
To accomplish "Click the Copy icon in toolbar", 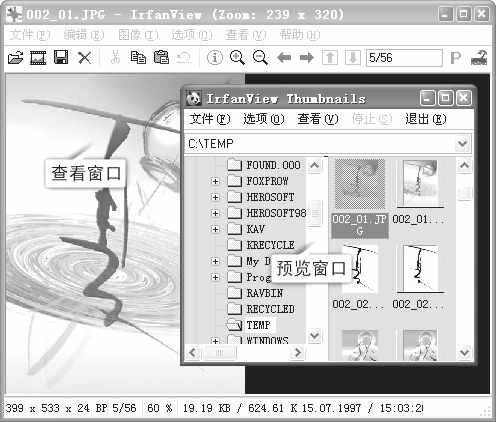I will pos(138,58).
